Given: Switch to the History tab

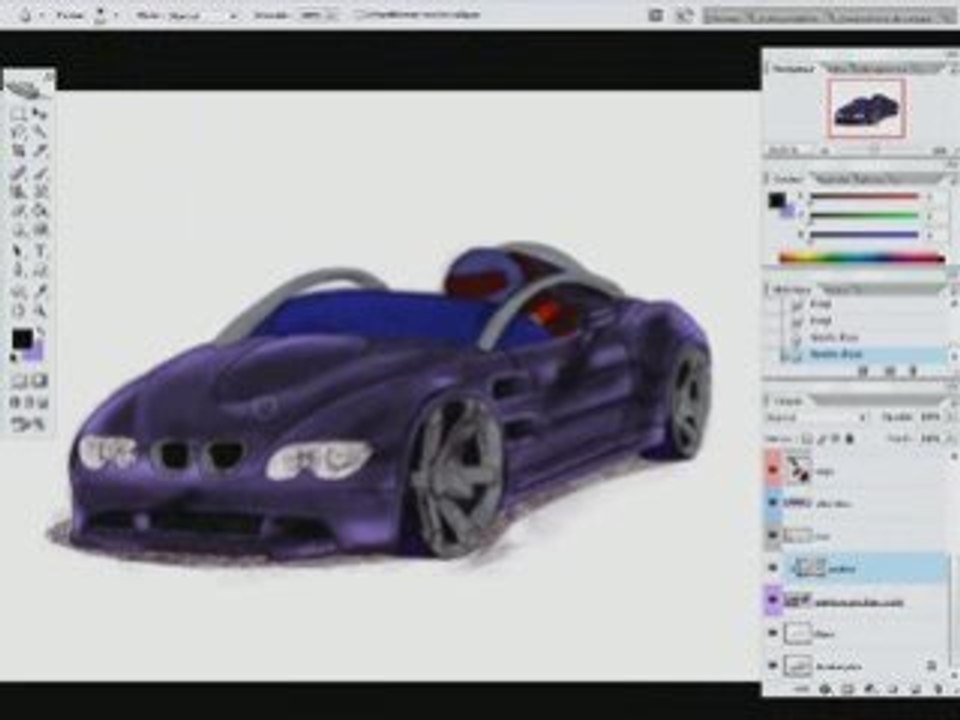Looking at the screenshot, I should 793,290.
